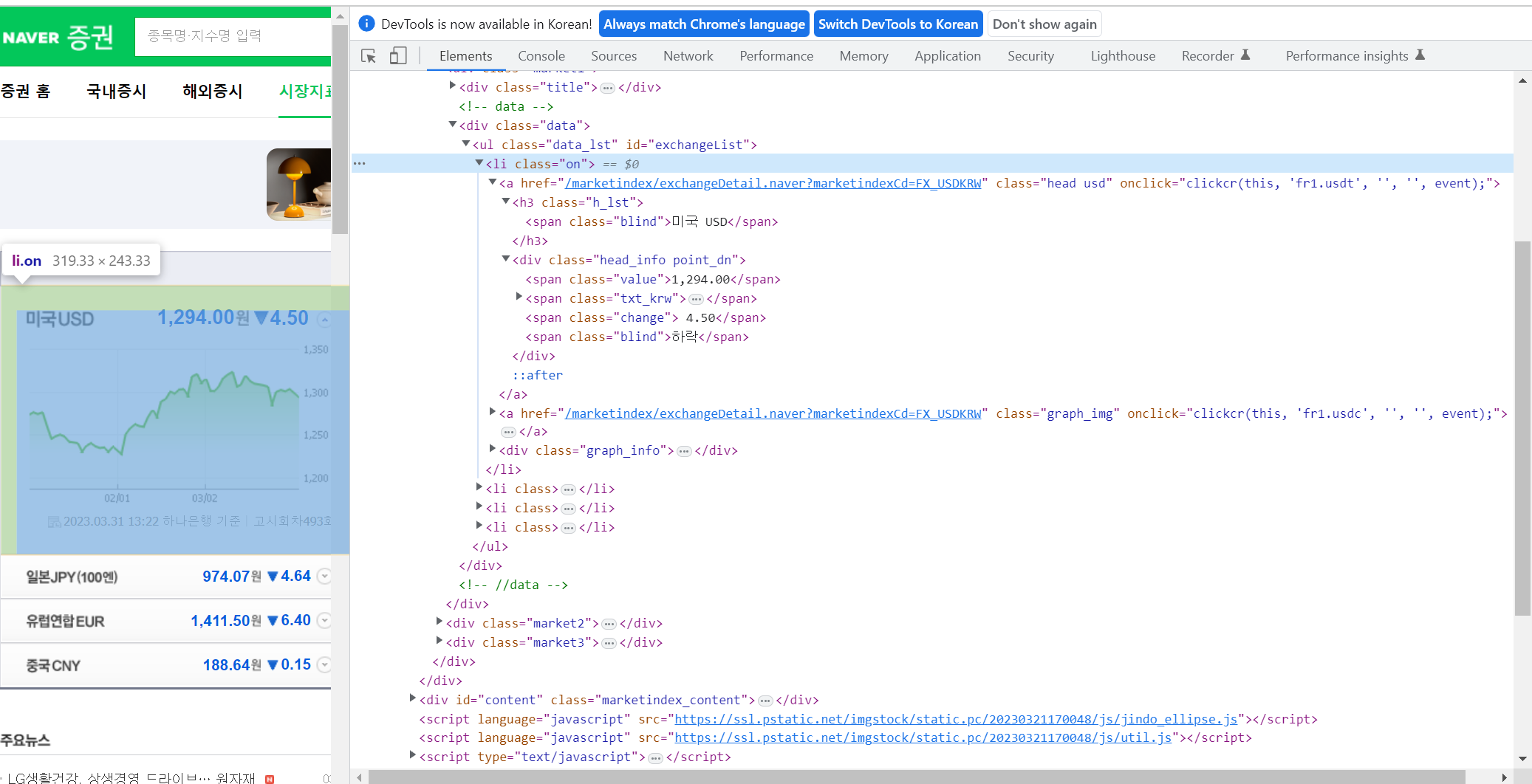Select the Elements tab
This screenshot has height=784, width=1532.
[465, 56]
